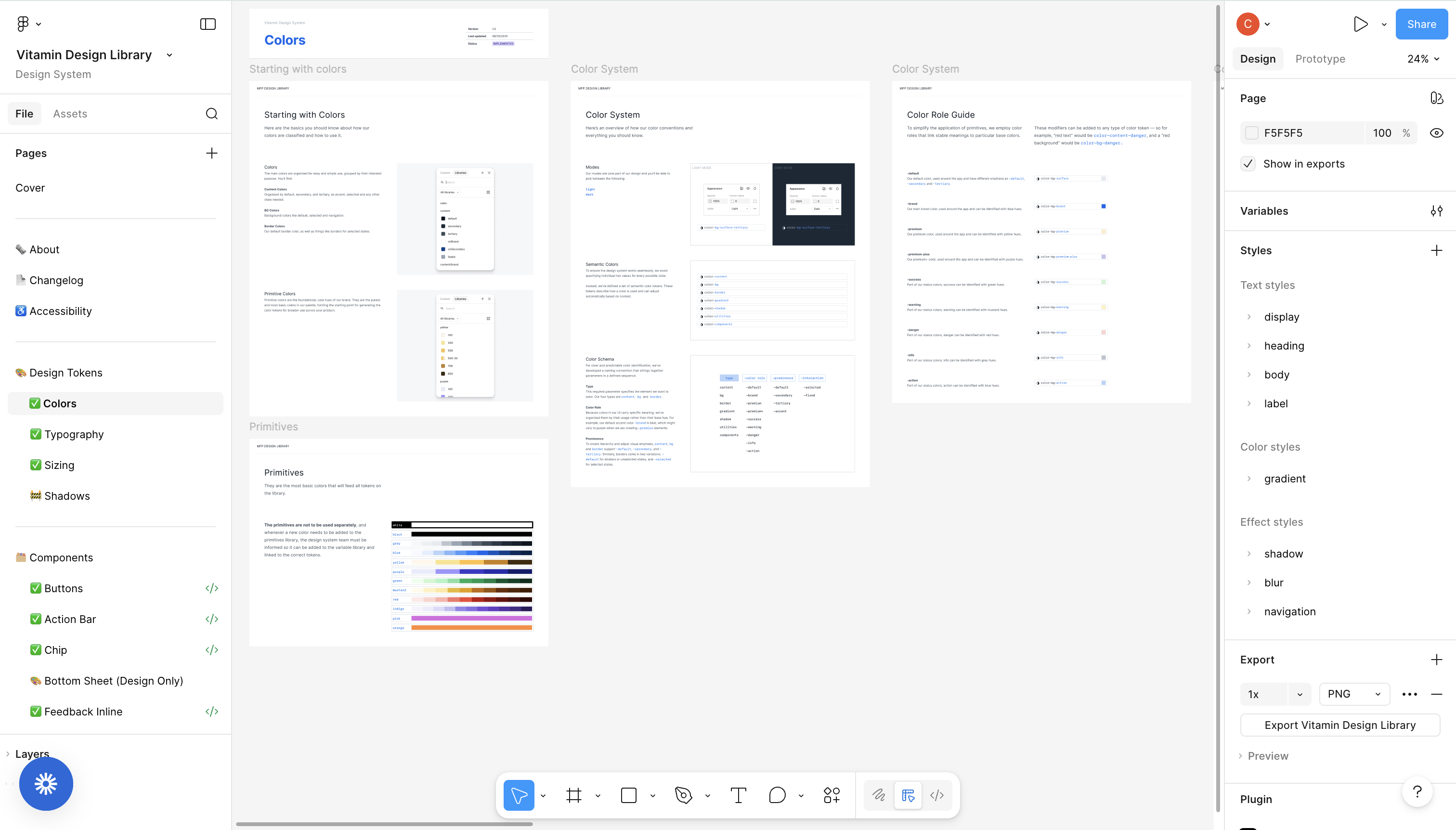Toggle checkmark on the Colors page entry
This screenshot has width=1456, height=830.
click(35, 403)
